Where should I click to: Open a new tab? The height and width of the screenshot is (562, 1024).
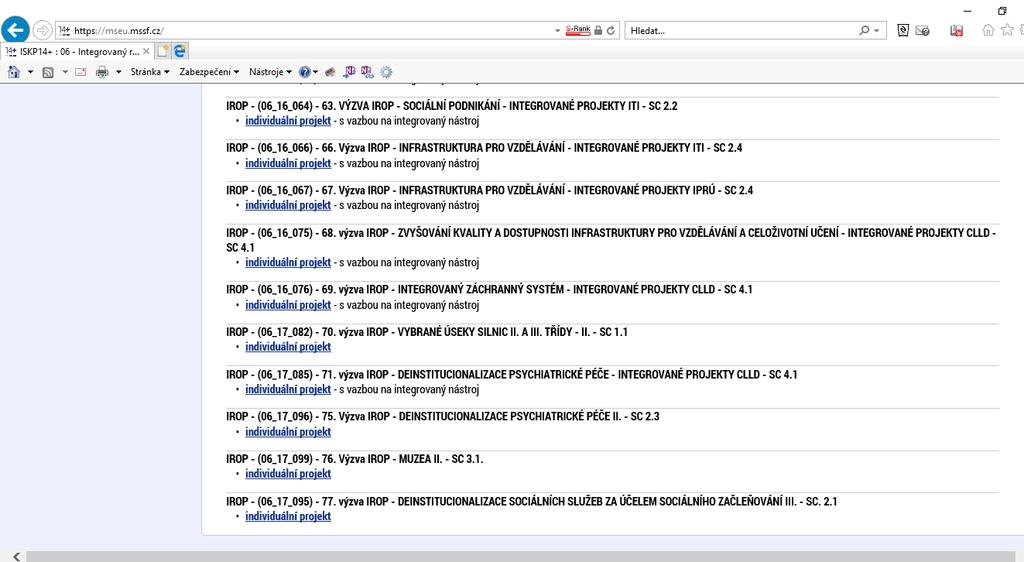163,51
